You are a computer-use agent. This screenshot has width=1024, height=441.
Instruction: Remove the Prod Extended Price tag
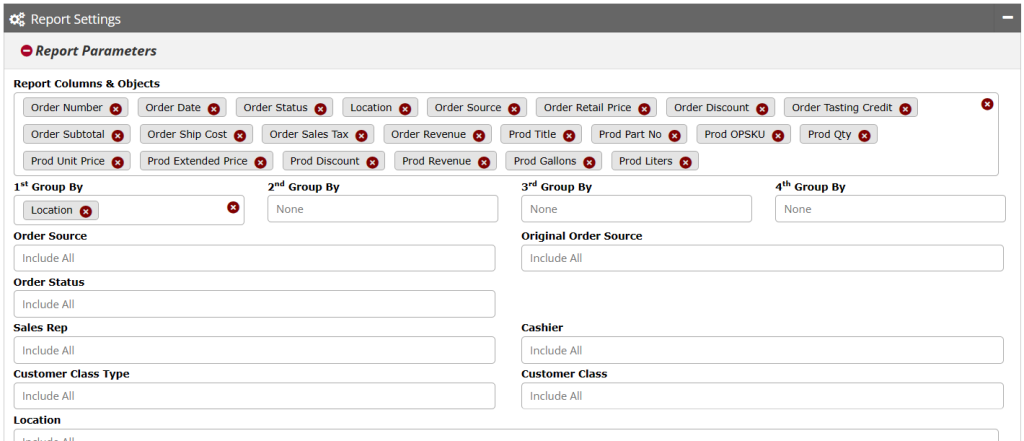tap(260, 162)
